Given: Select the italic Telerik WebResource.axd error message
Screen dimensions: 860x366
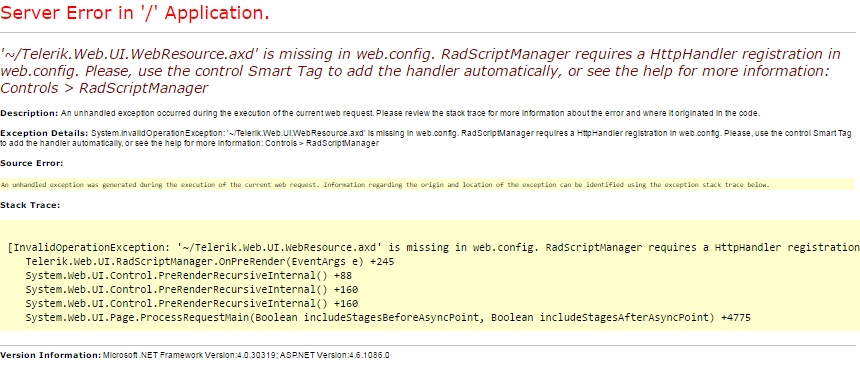Looking at the screenshot, I should point(421,71).
